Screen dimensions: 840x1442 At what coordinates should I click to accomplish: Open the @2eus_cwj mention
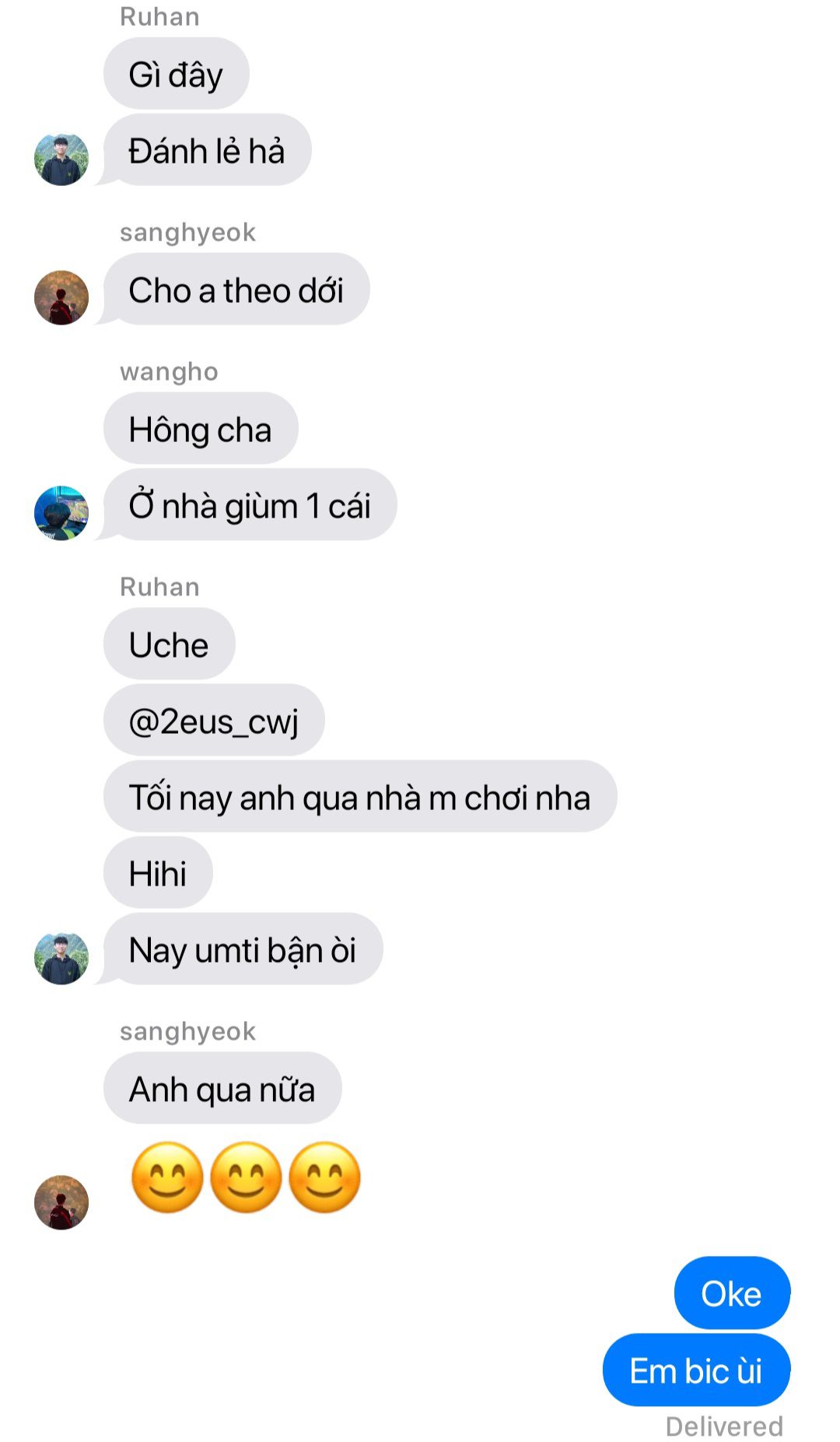pos(214,721)
